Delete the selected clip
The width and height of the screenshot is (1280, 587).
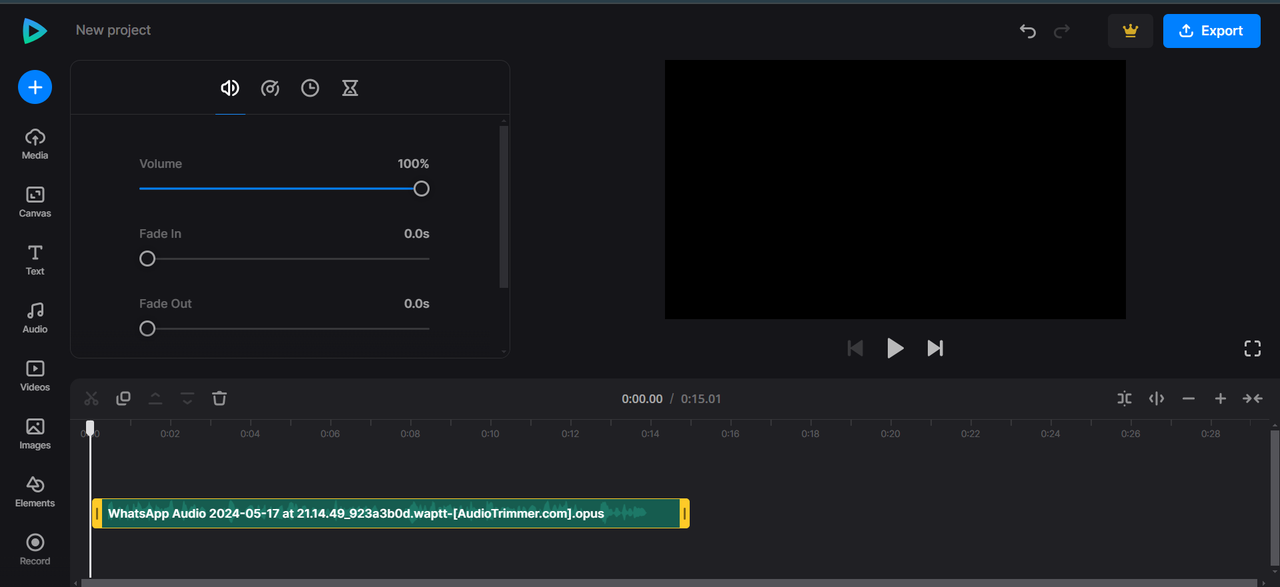(219, 398)
